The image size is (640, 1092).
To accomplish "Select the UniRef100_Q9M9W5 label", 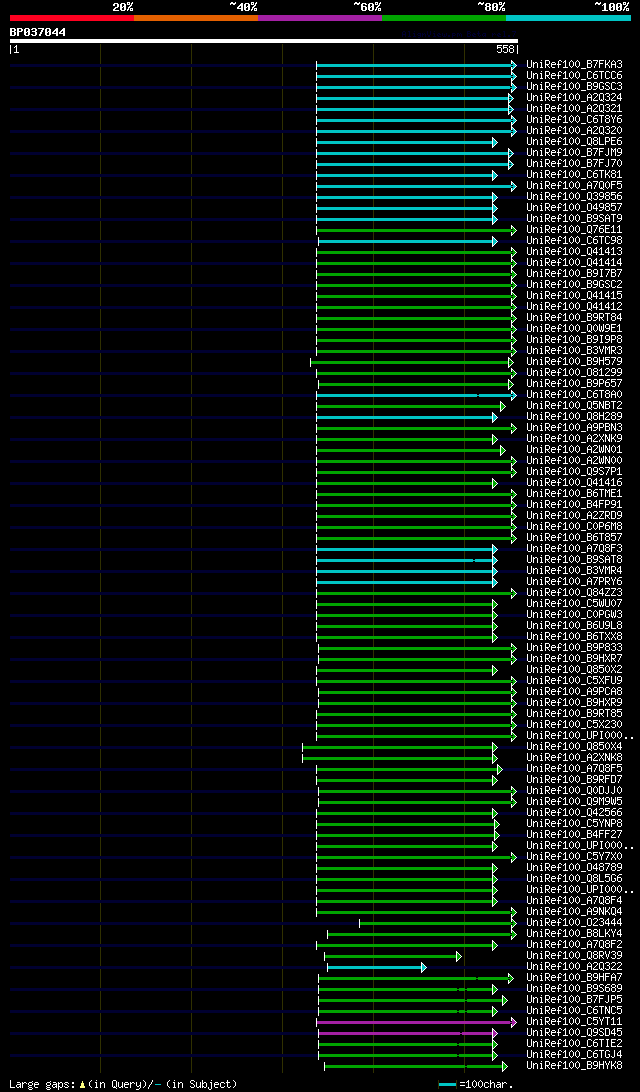I will click(575, 802).
